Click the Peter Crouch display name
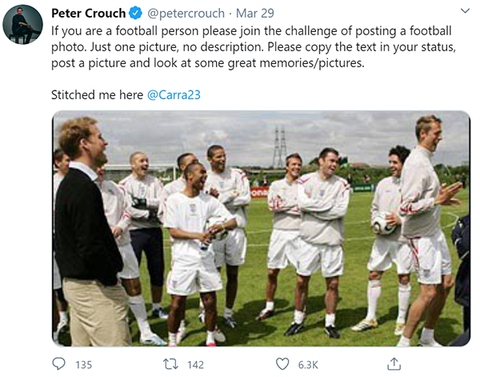The height and width of the screenshot is (377, 480). (x=88, y=13)
